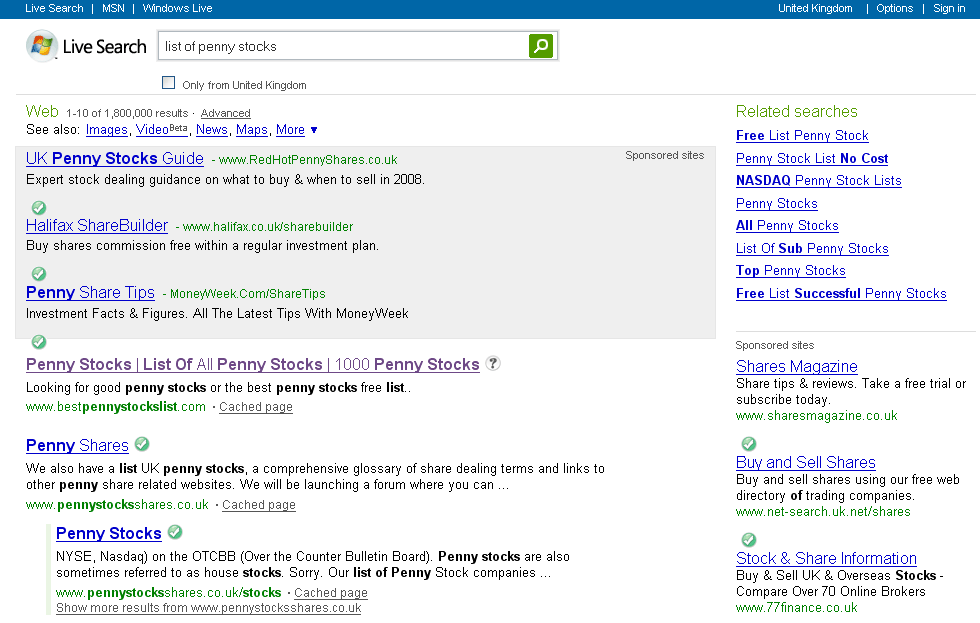Select related search Free List Penny Stock
The width and height of the screenshot is (980, 623).
click(x=802, y=136)
